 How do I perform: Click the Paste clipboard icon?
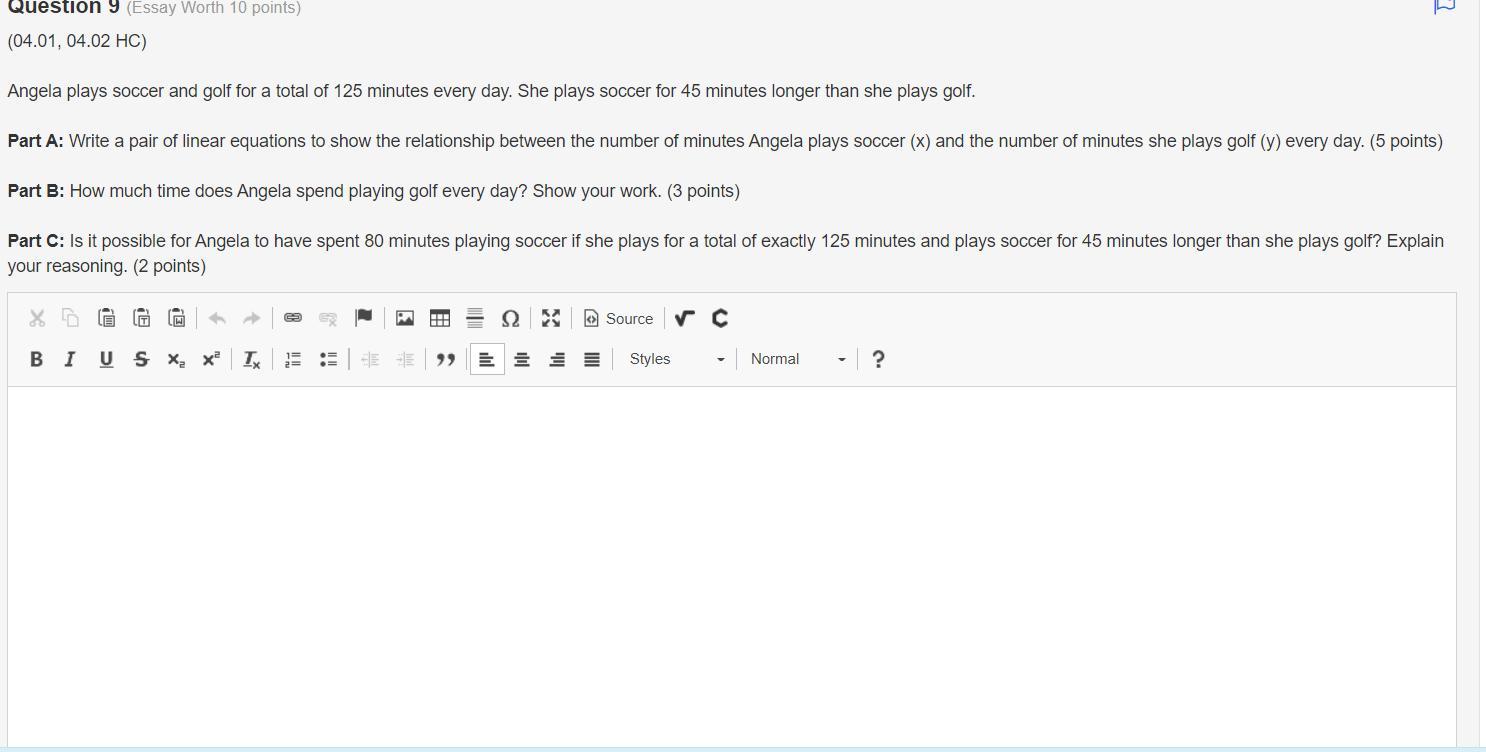point(106,318)
